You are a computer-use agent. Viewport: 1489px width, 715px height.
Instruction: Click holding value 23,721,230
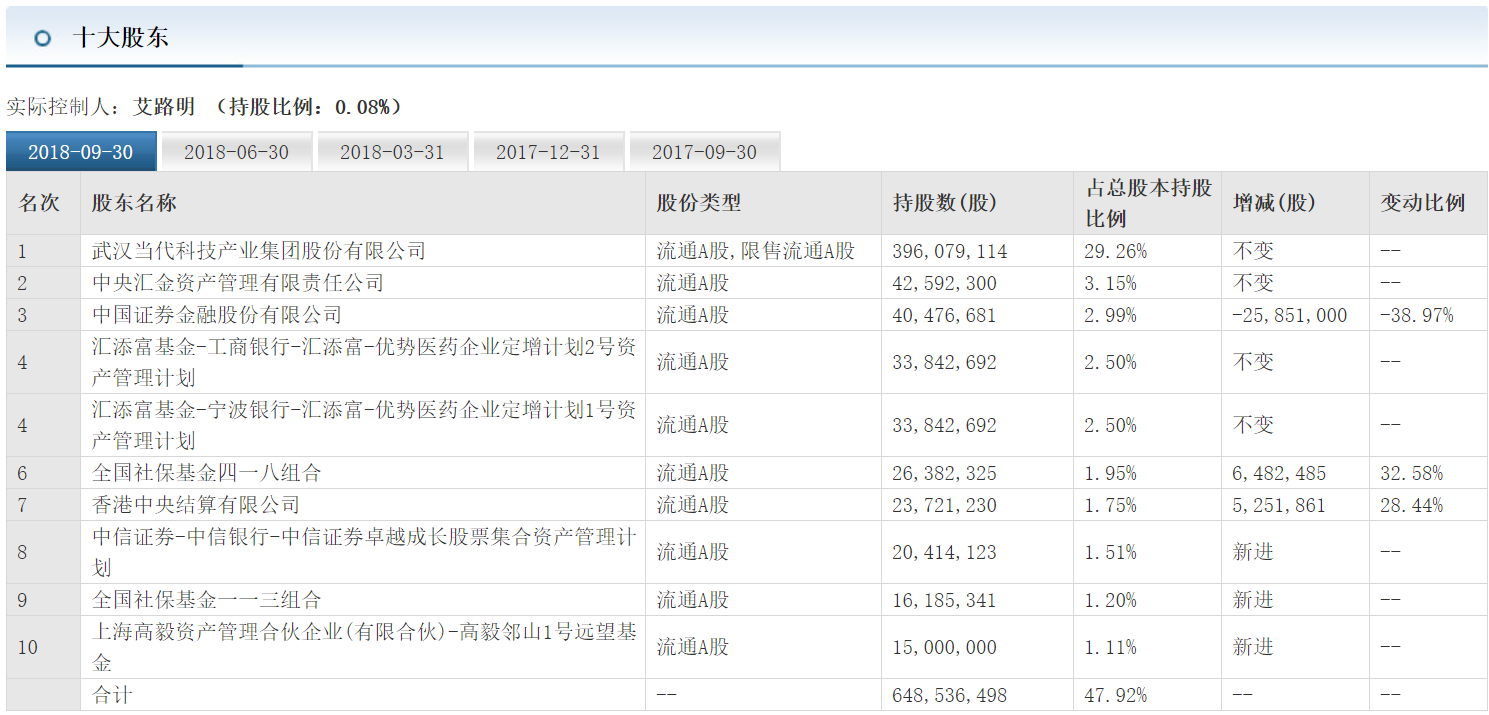[945, 505]
